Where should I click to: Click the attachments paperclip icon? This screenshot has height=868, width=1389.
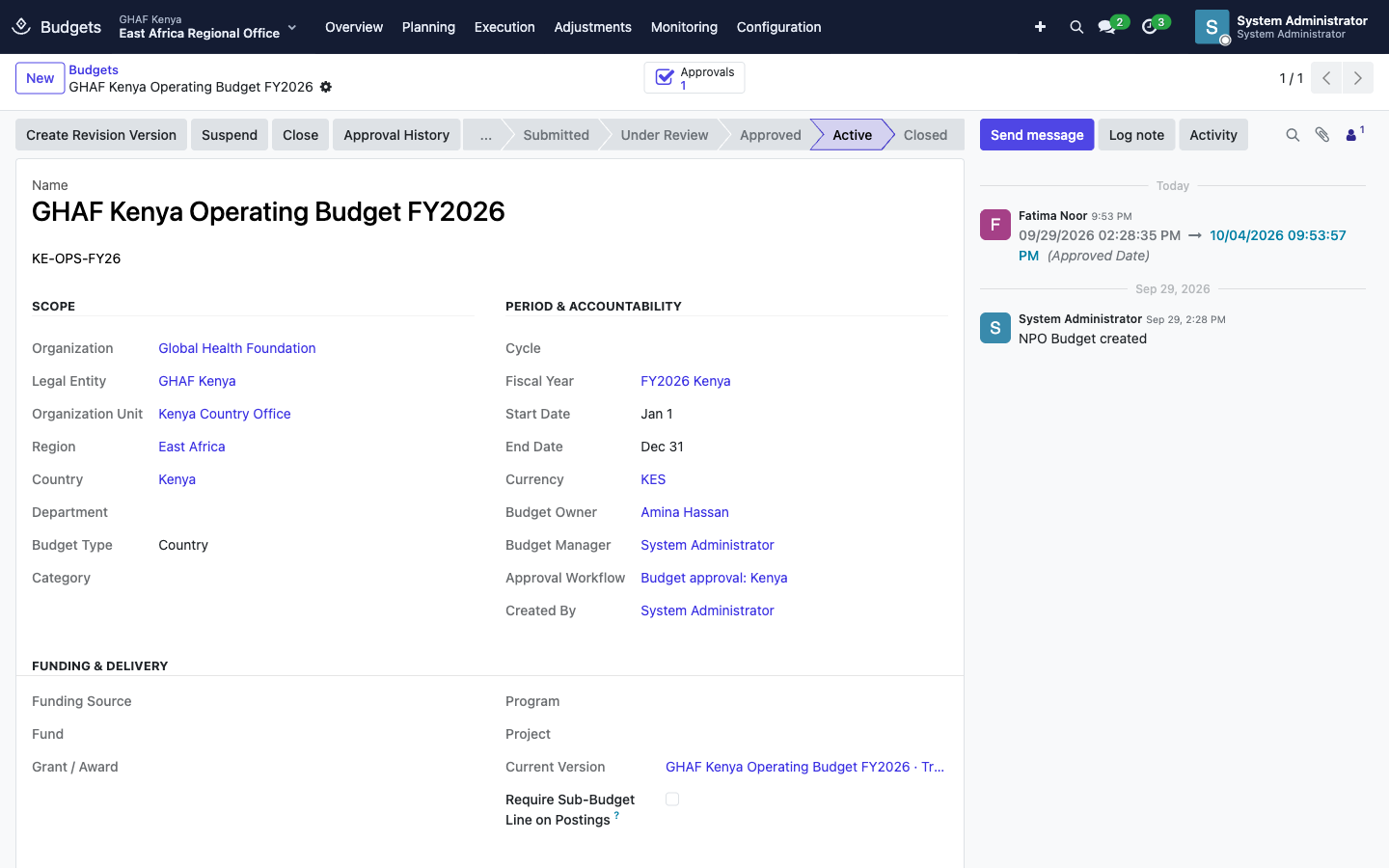point(1322,135)
